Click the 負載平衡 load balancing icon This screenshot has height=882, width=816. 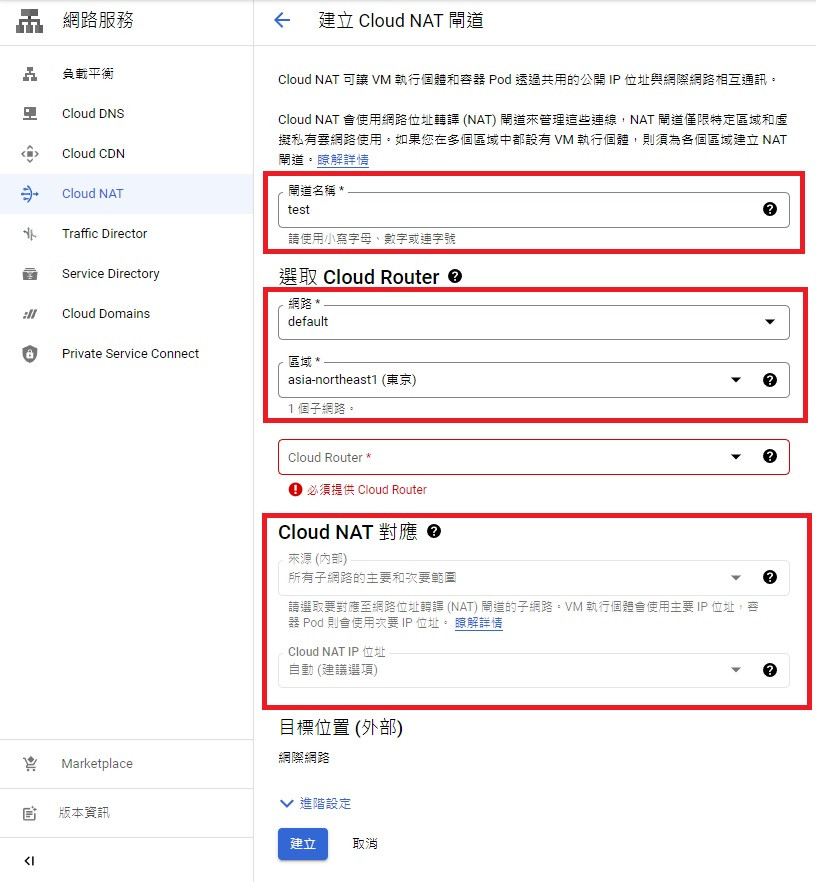click(30, 74)
